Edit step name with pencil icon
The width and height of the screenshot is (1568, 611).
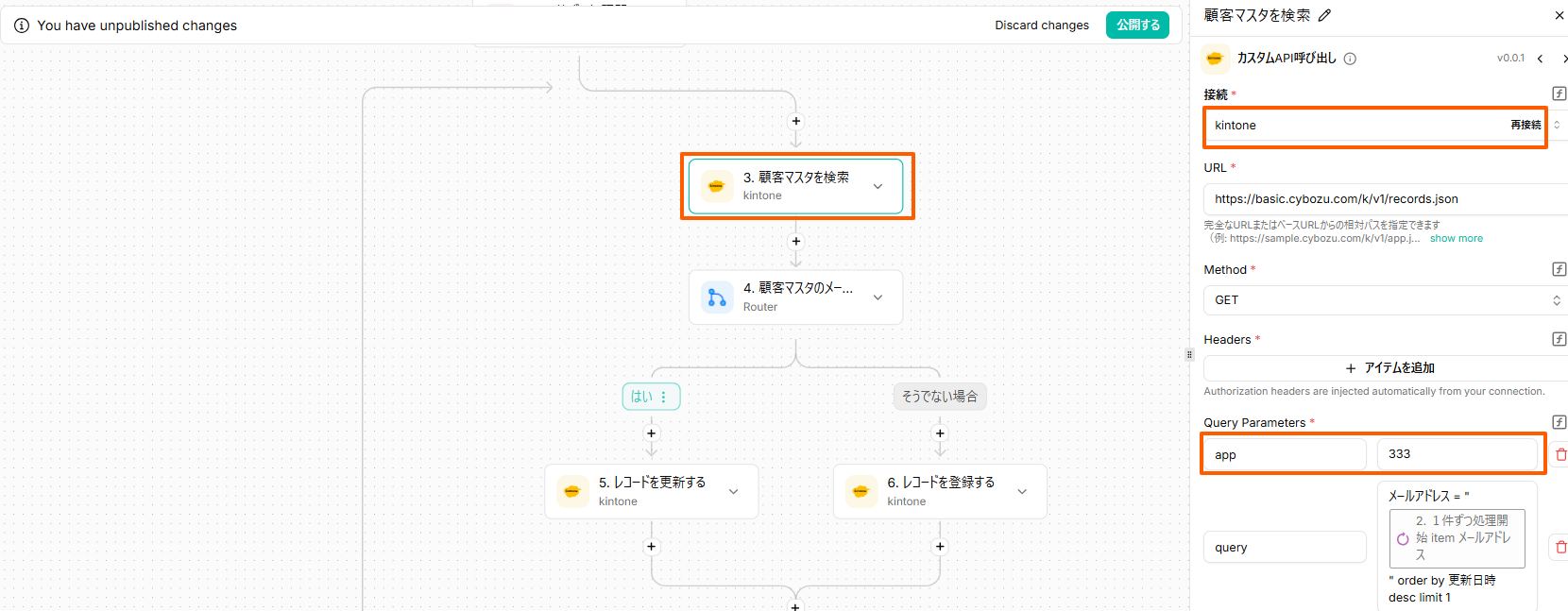[1324, 15]
